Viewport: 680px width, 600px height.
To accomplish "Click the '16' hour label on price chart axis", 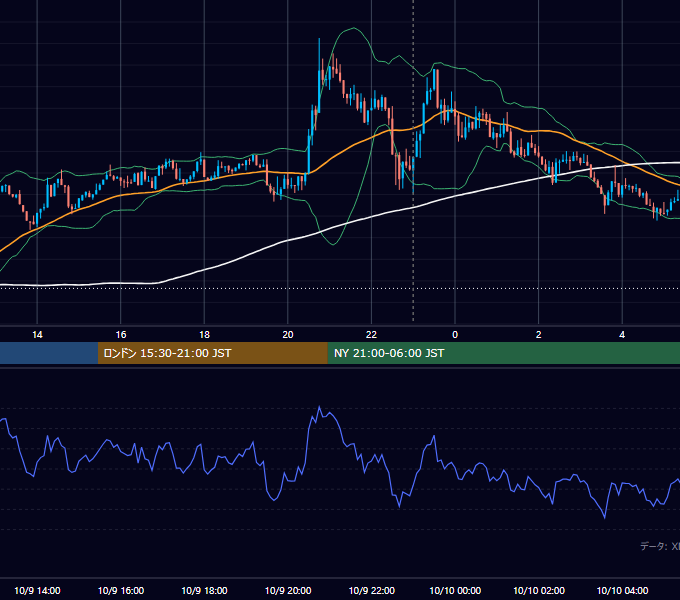I will click(121, 335).
